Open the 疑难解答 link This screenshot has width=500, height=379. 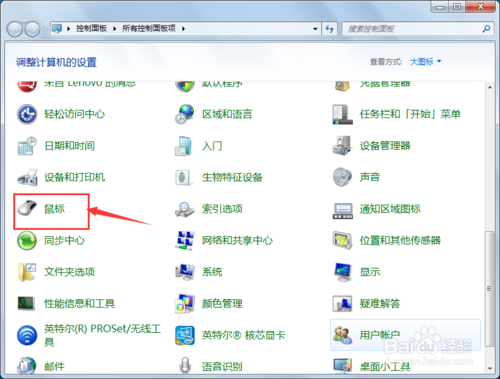point(380,303)
